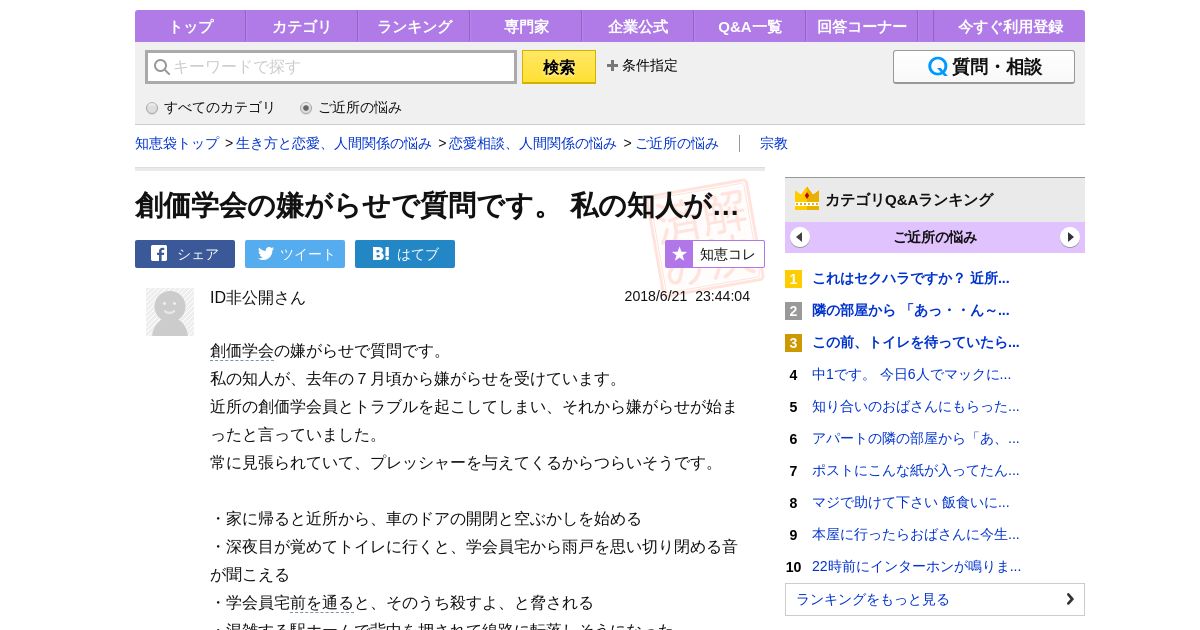1200x630 pixels.
Task: Show previous ranking category arrow
Action: pos(800,237)
